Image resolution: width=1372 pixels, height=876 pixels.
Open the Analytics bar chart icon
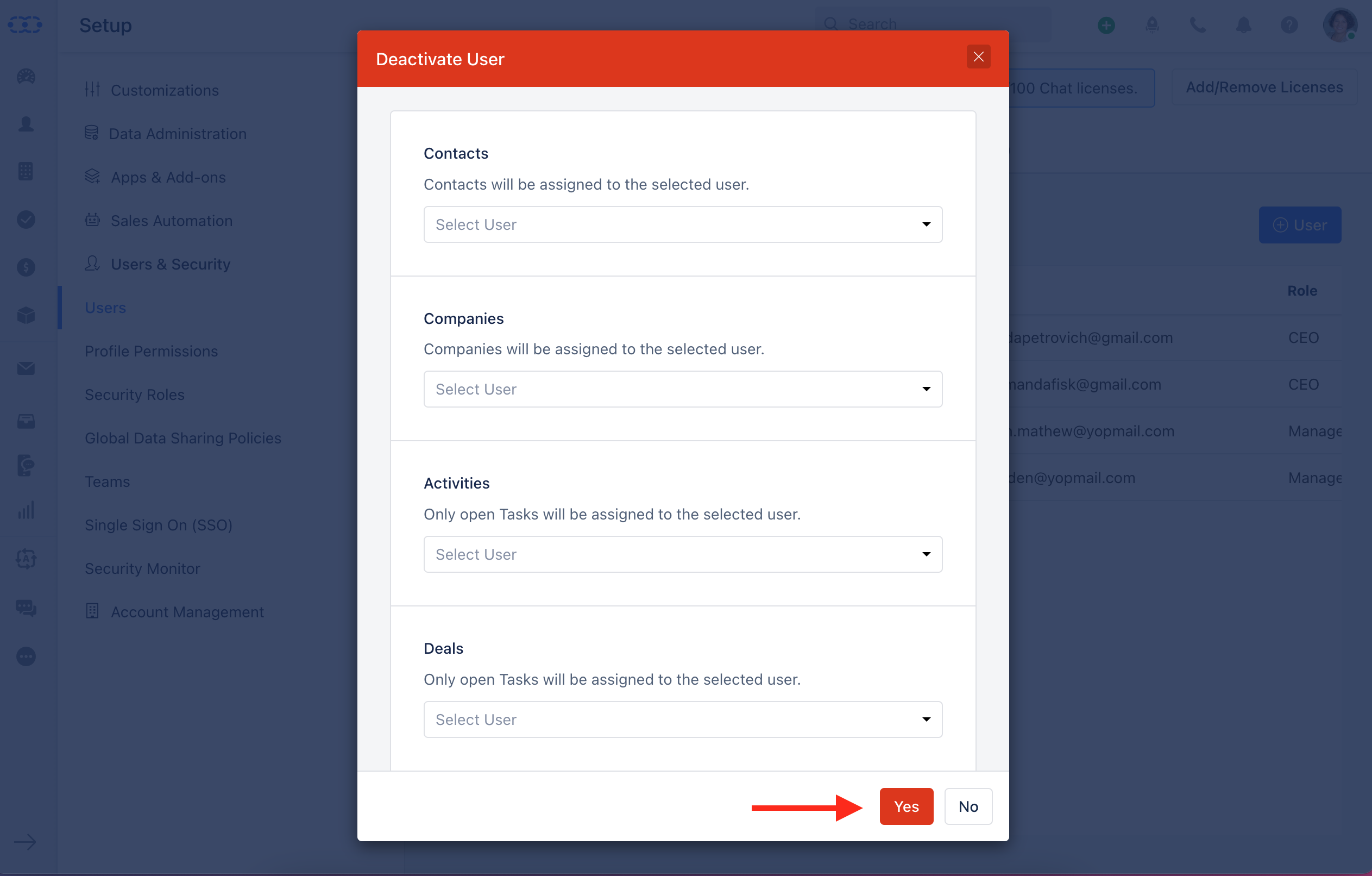pyautogui.click(x=25, y=510)
